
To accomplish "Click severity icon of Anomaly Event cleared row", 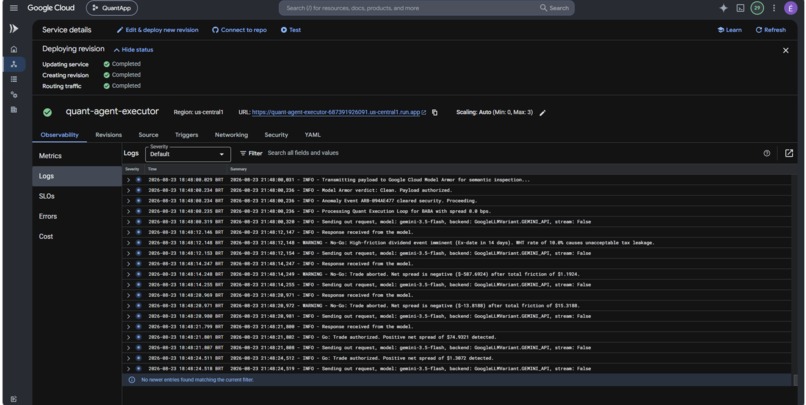I will (x=138, y=200).
